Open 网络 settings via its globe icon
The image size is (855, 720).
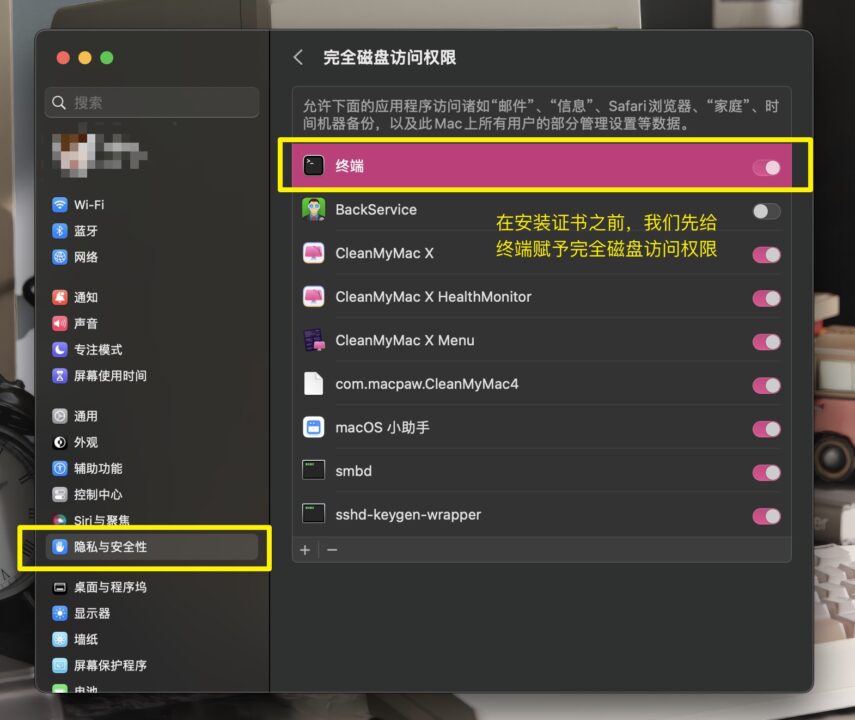tap(62, 257)
